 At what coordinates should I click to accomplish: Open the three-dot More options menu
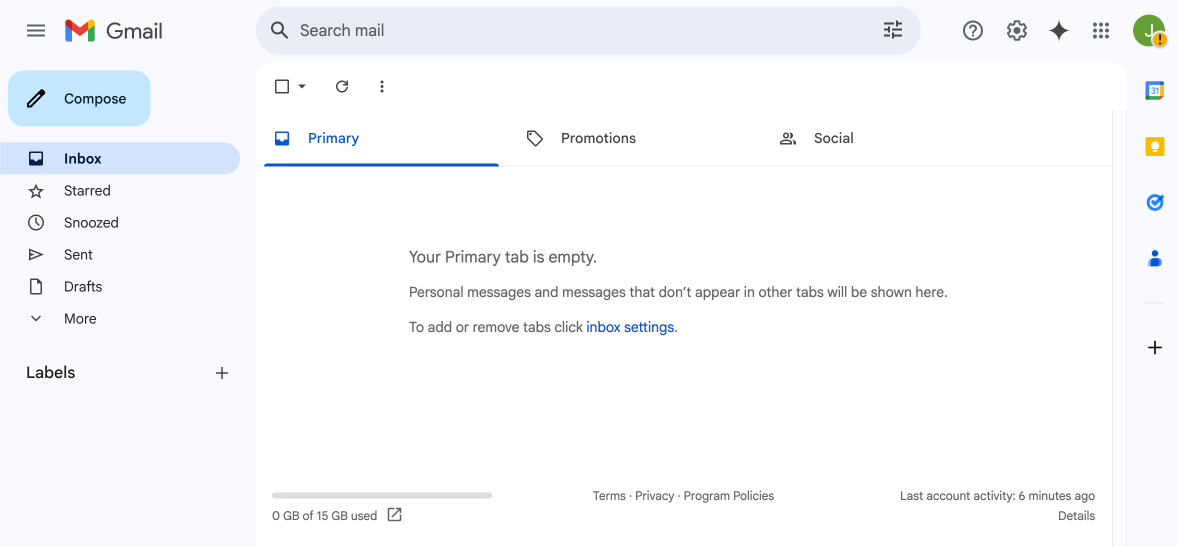point(381,87)
